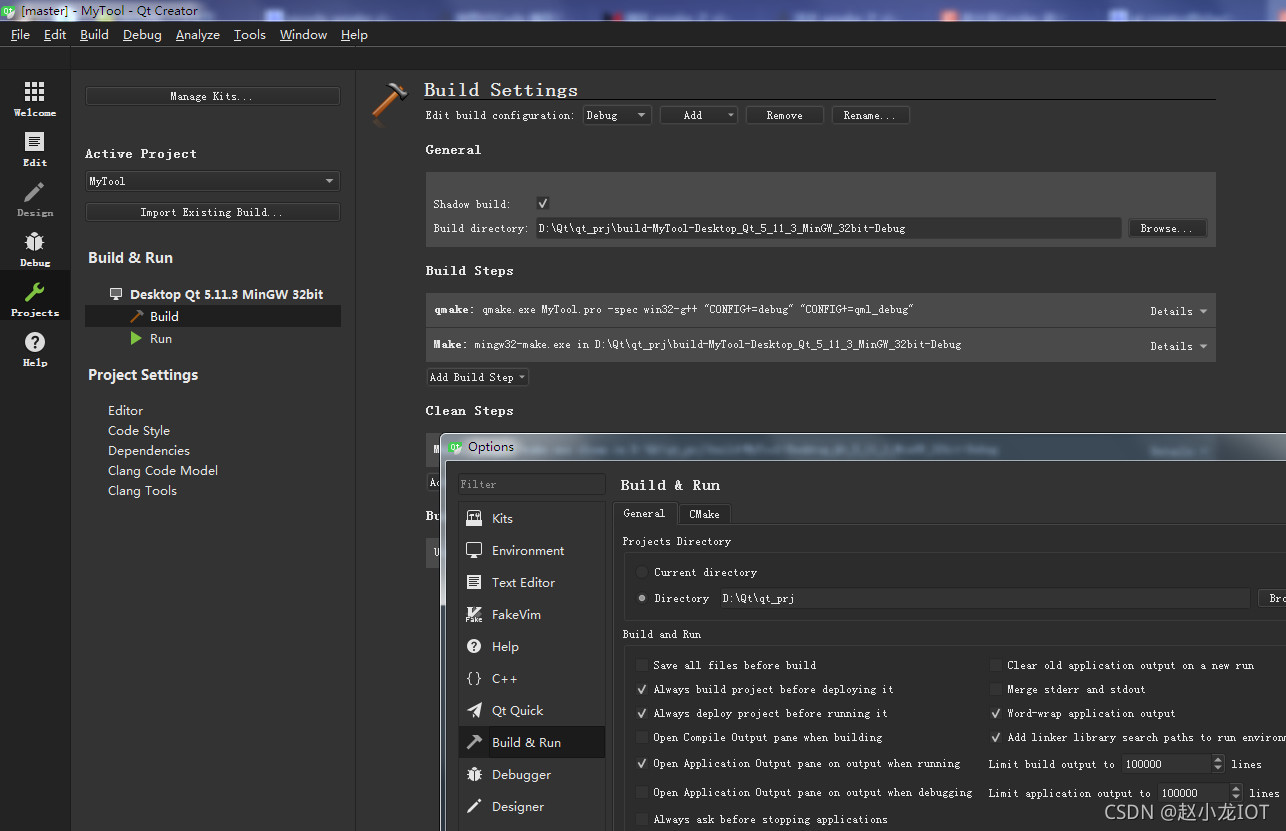Increment the Limit build output value
The image size is (1286, 831).
click(x=1218, y=760)
